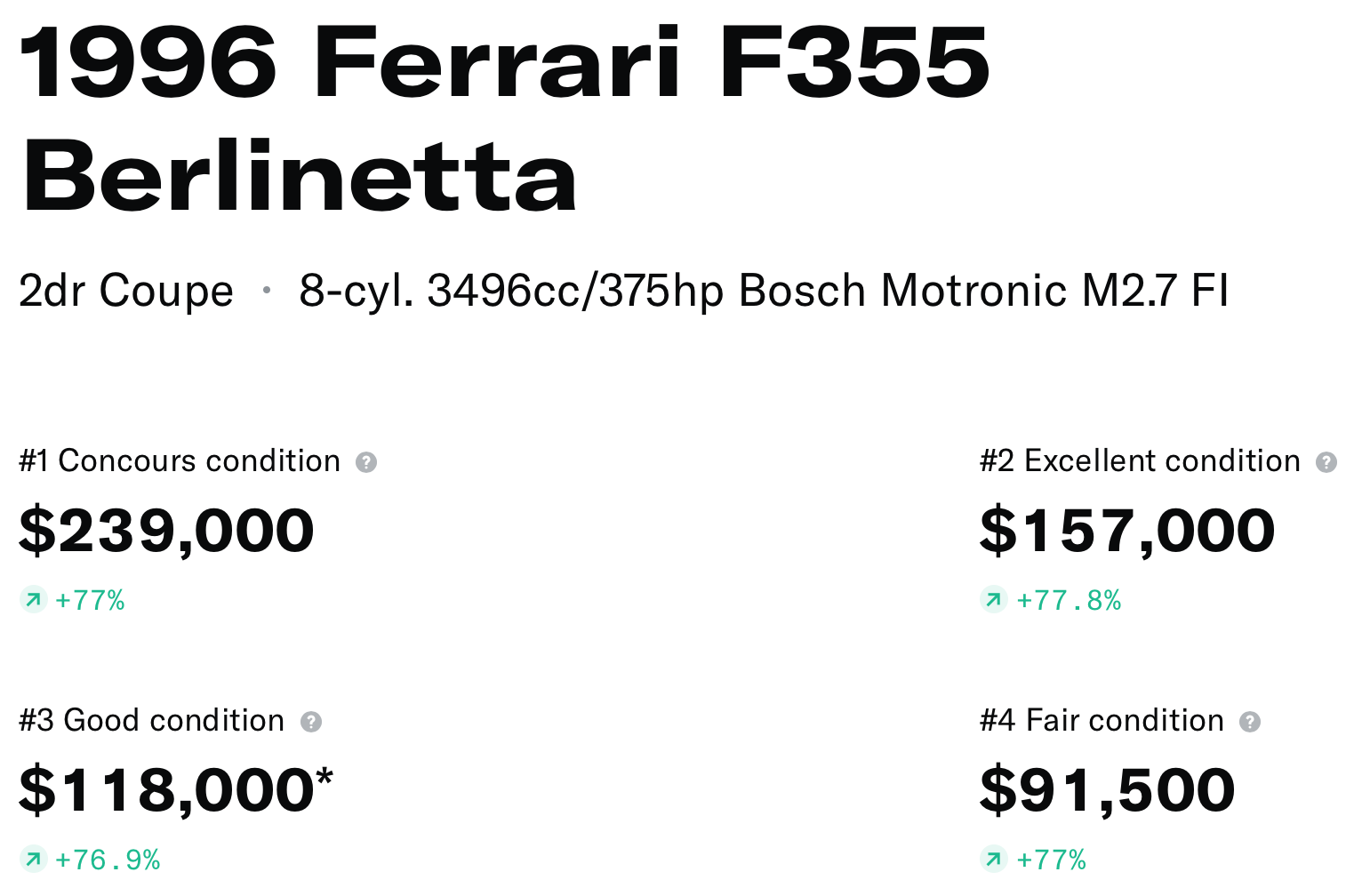Click the $118,000 Good condition price
This screenshot has width=1346, height=896.
coord(166,791)
